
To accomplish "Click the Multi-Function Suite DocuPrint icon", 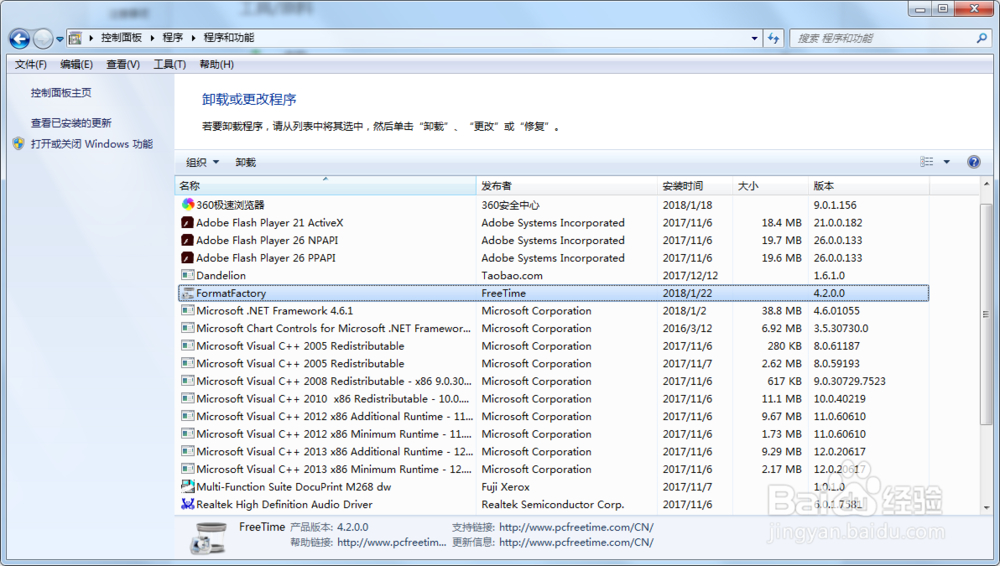I will (x=188, y=486).
